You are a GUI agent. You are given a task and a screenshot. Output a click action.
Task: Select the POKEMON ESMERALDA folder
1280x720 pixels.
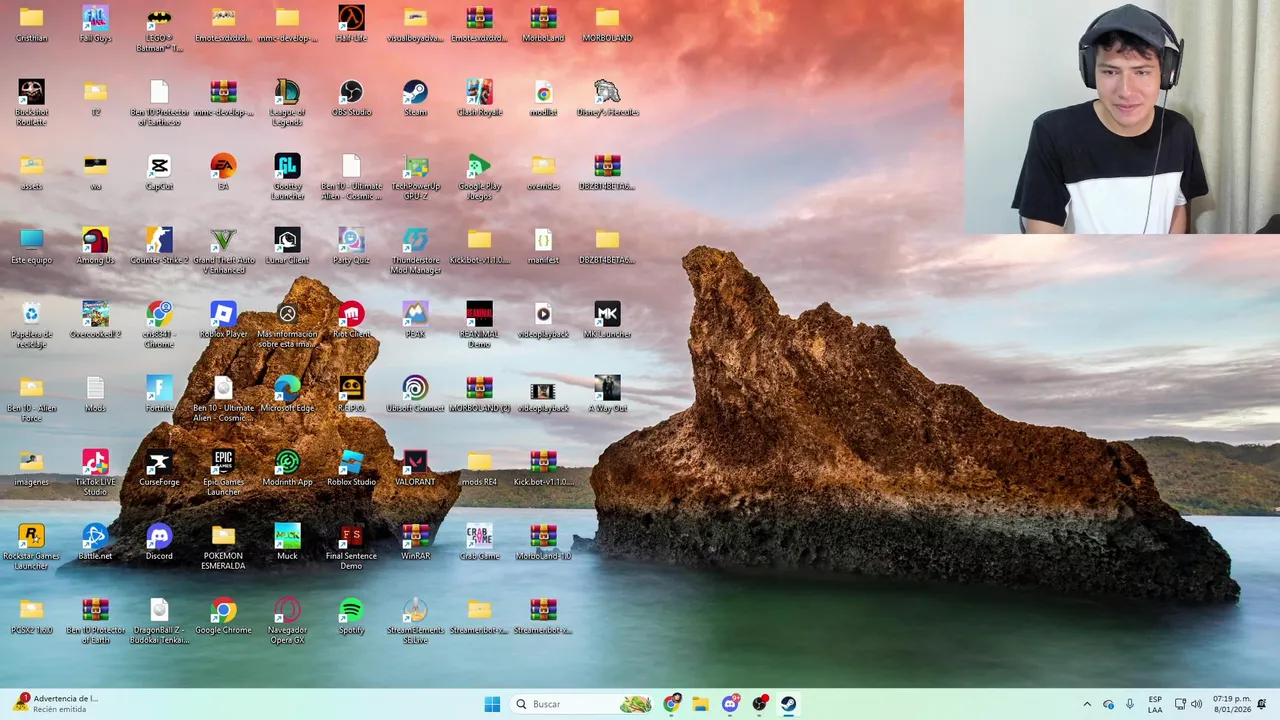(223, 547)
